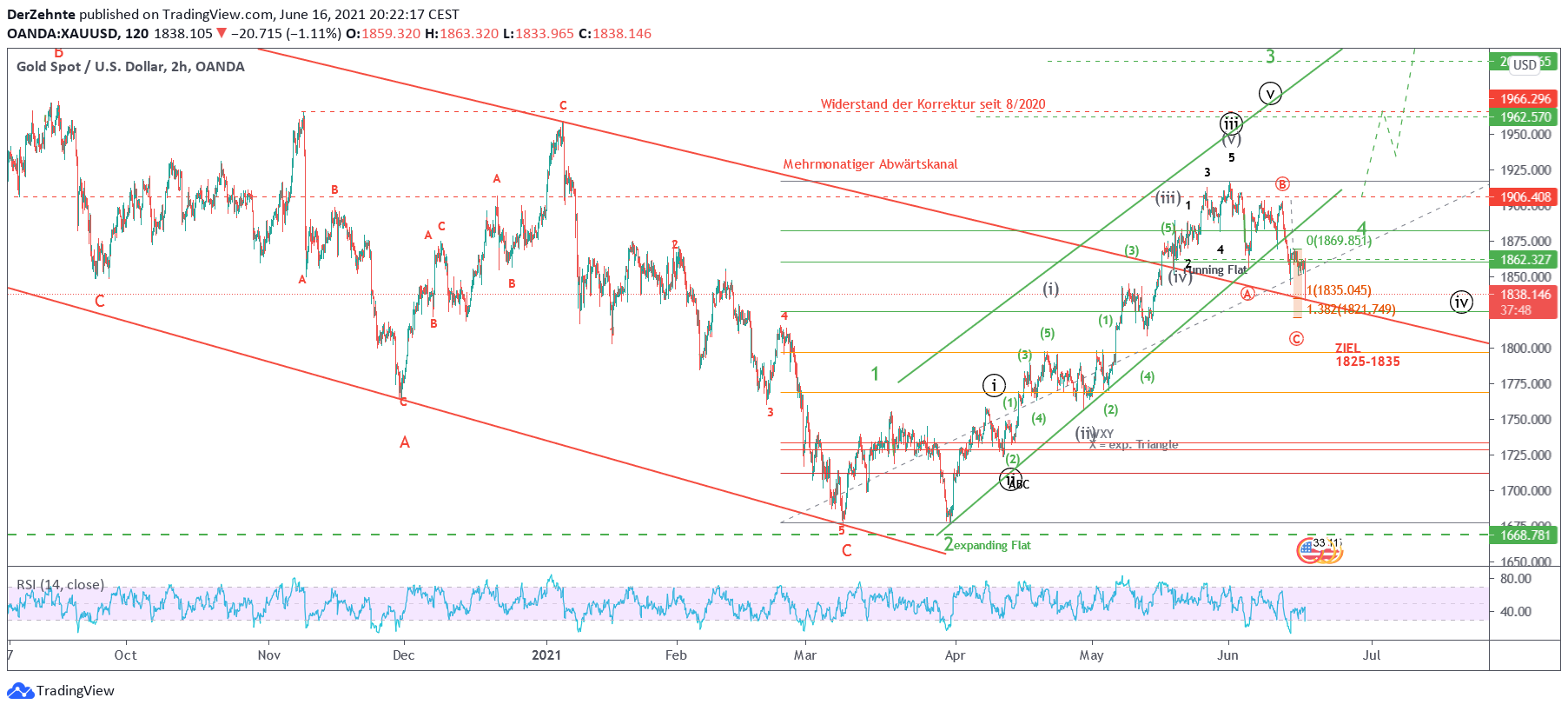This screenshot has width=1568, height=711.
Task: Select the 'Mehrmonatiger Abwärtskanal' annotation
Action: click(870, 164)
